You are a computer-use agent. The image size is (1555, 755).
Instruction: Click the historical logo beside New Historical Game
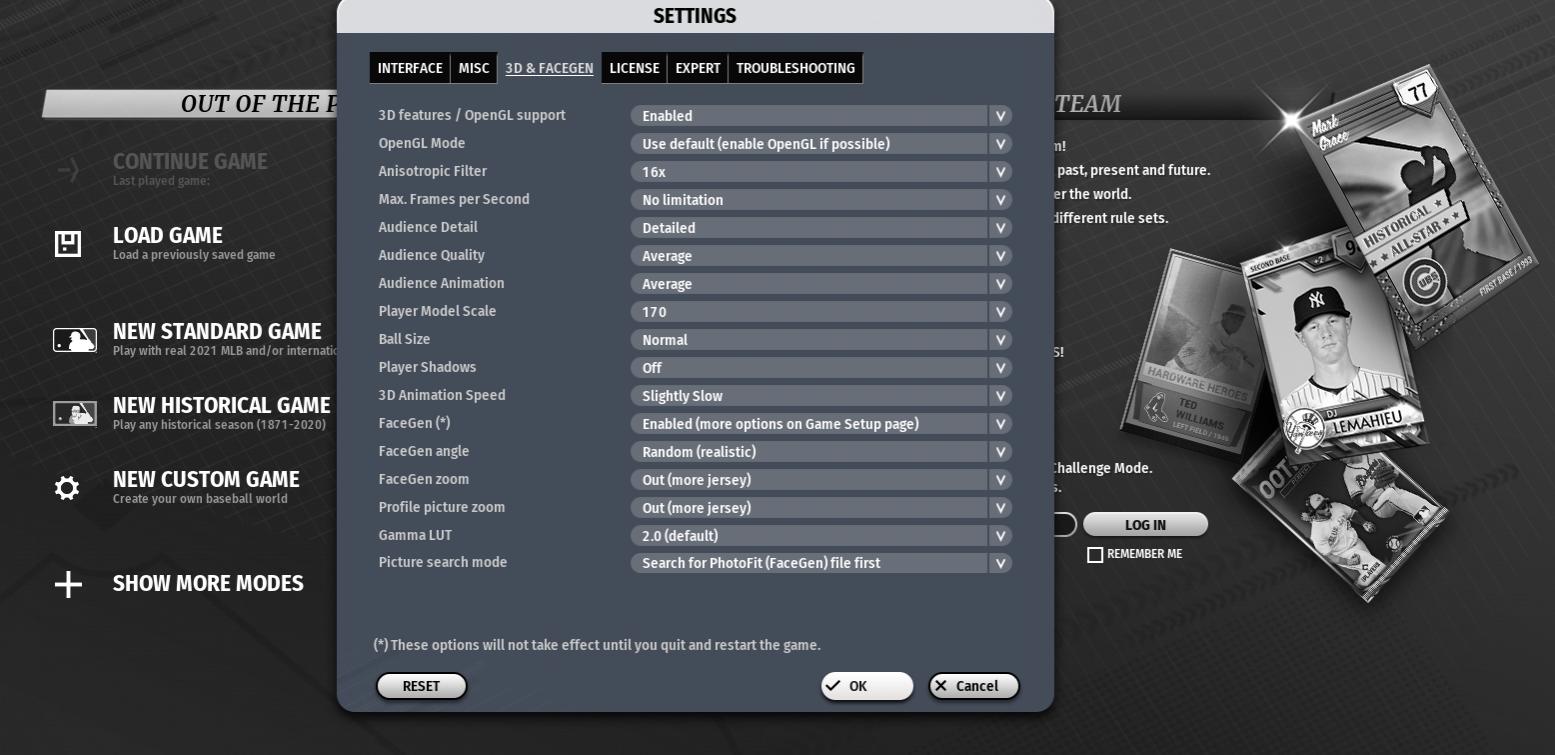[x=75, y=413]
